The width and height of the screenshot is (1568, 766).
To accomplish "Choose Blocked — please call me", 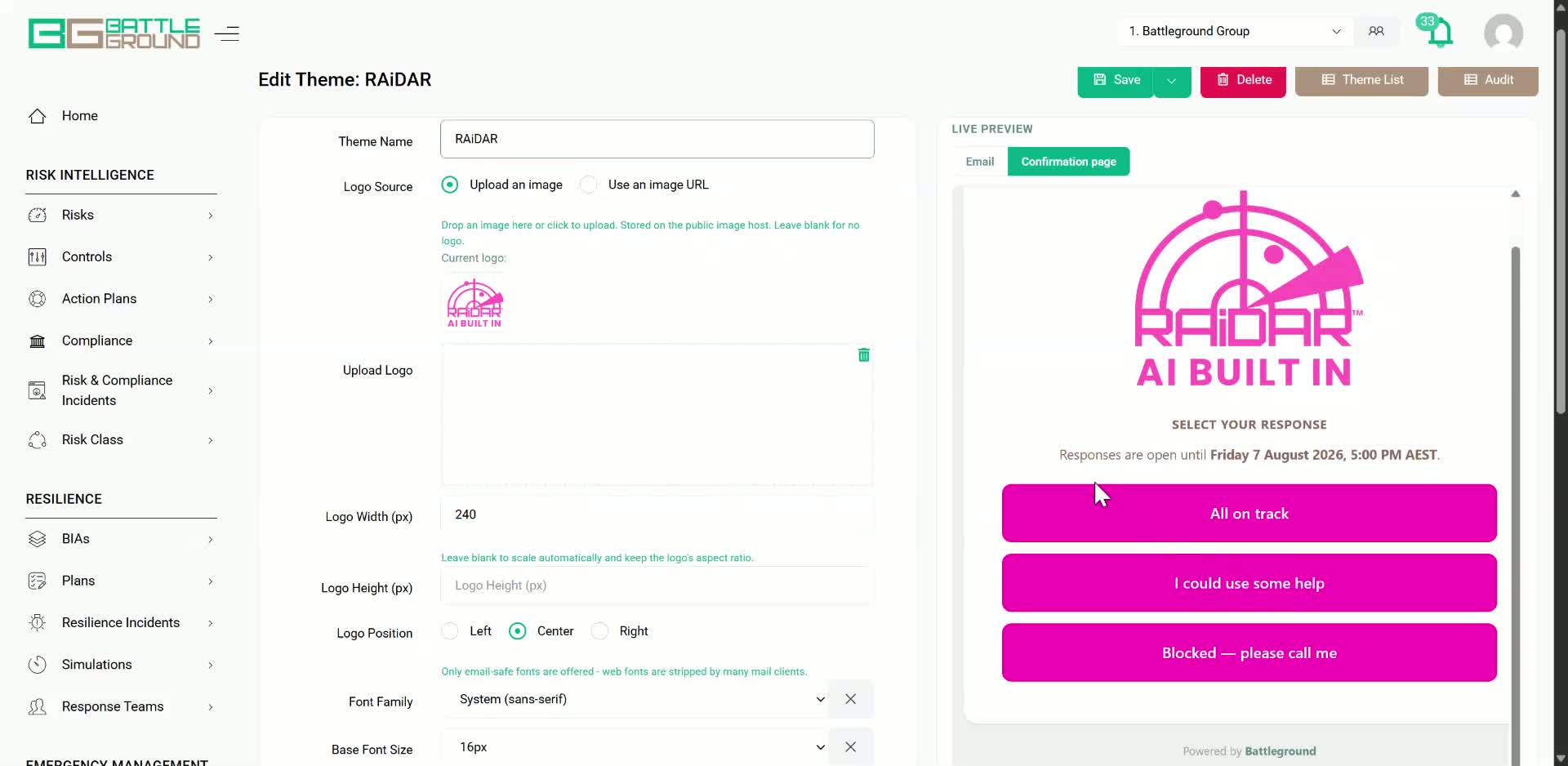I will [1249, 653].
